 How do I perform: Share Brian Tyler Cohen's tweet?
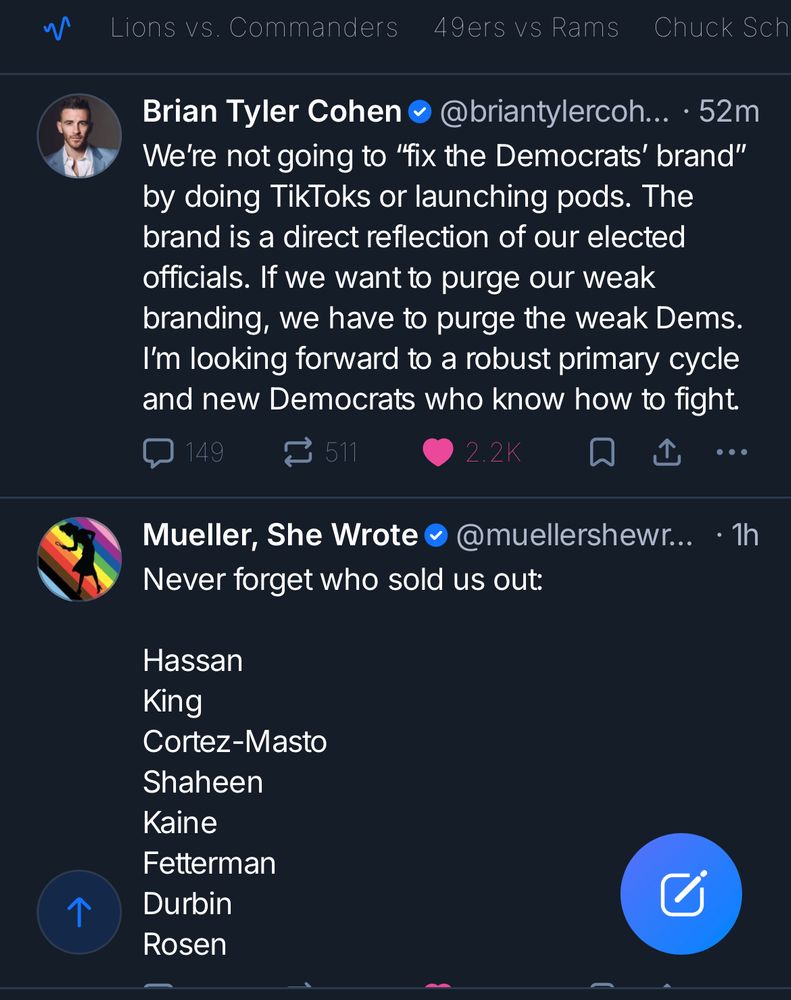click(x=666, y=453)
